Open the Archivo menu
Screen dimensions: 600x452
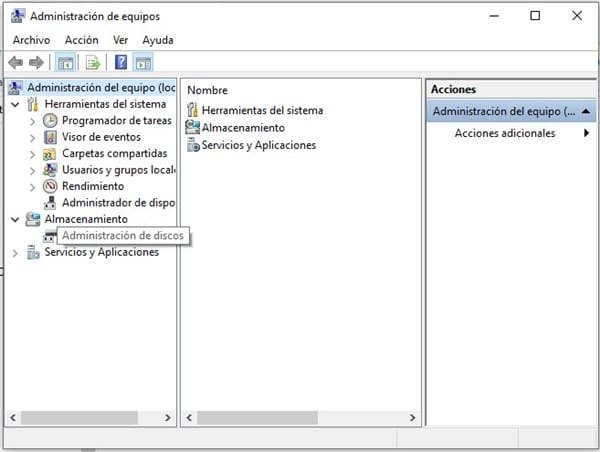31,40
